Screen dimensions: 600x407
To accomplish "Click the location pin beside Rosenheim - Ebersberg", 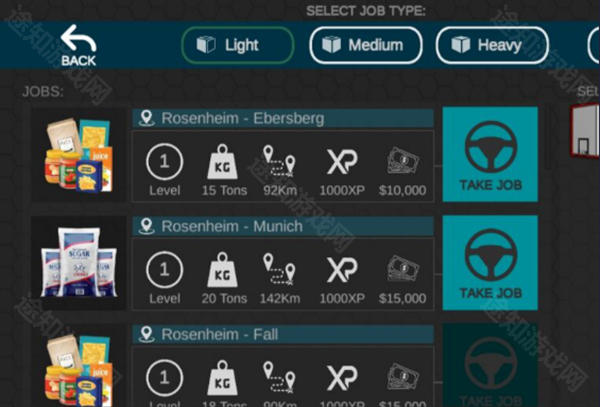I will coord(147,118).
